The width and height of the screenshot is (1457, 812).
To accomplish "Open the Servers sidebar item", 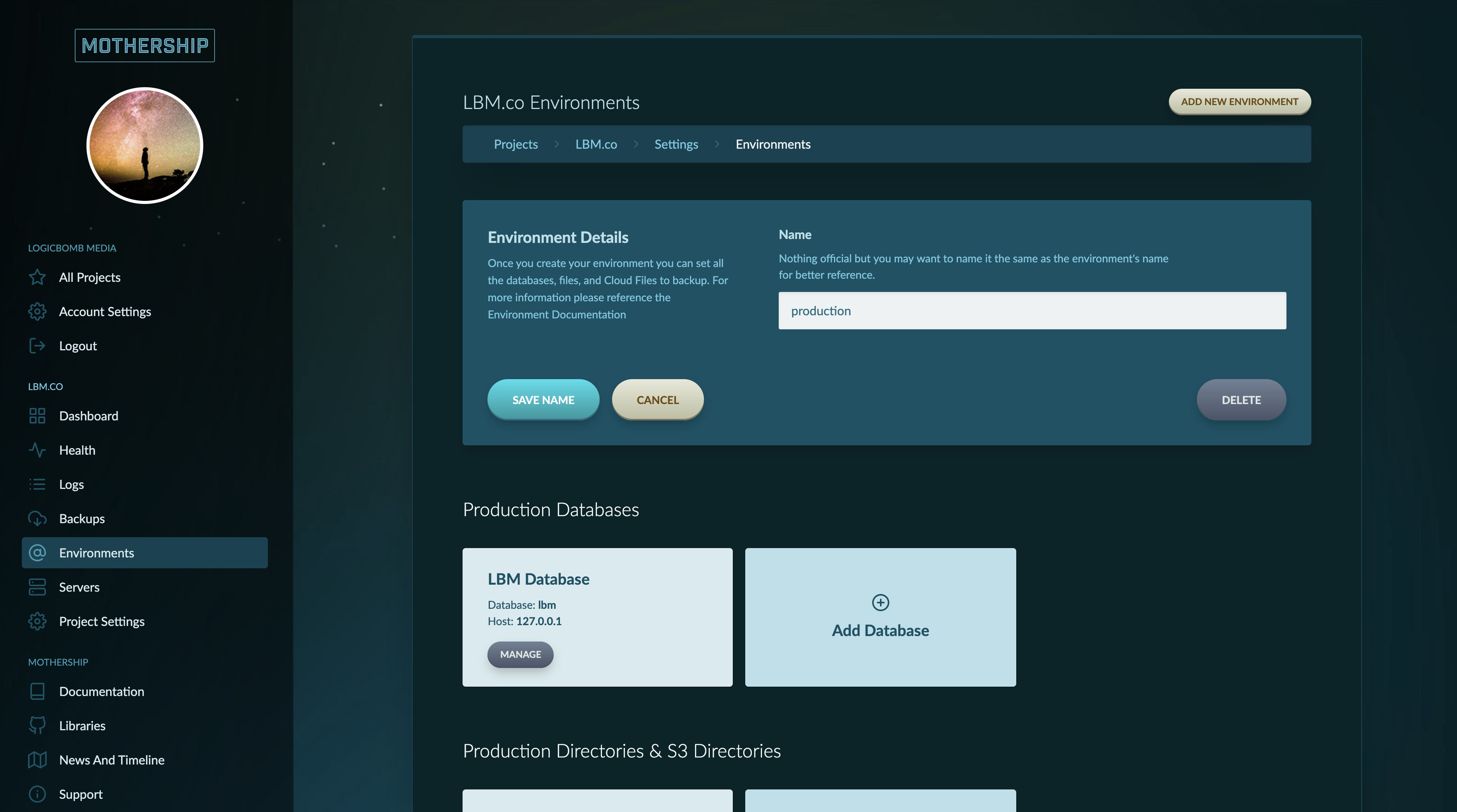I will (145, 587).
